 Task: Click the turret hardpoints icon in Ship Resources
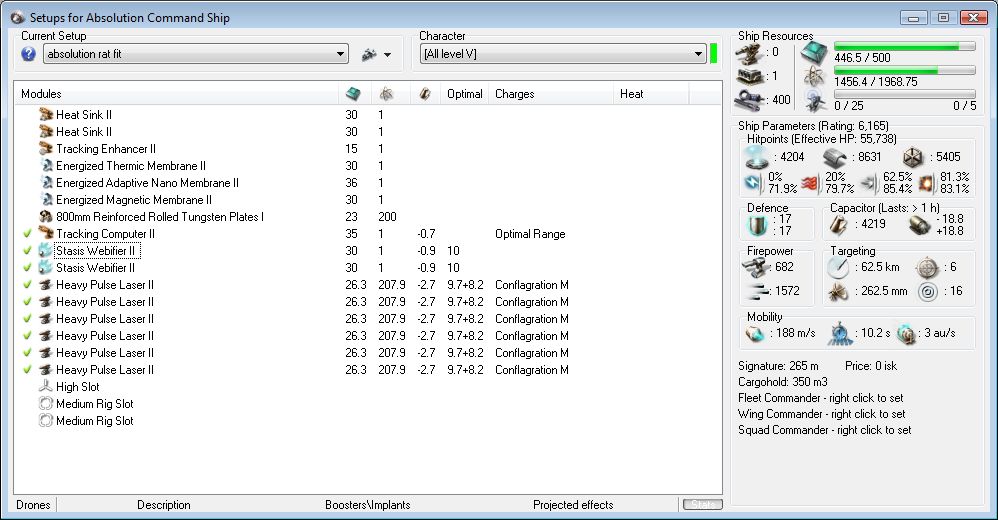pyautogui.click(x=750, y=53)
